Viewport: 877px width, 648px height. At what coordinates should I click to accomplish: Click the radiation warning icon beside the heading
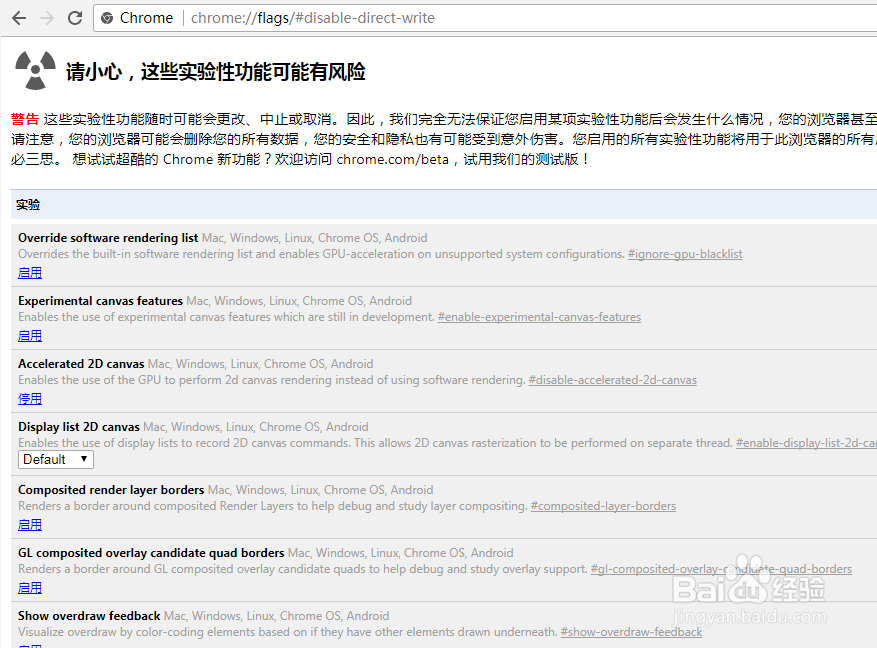point(35,70)
